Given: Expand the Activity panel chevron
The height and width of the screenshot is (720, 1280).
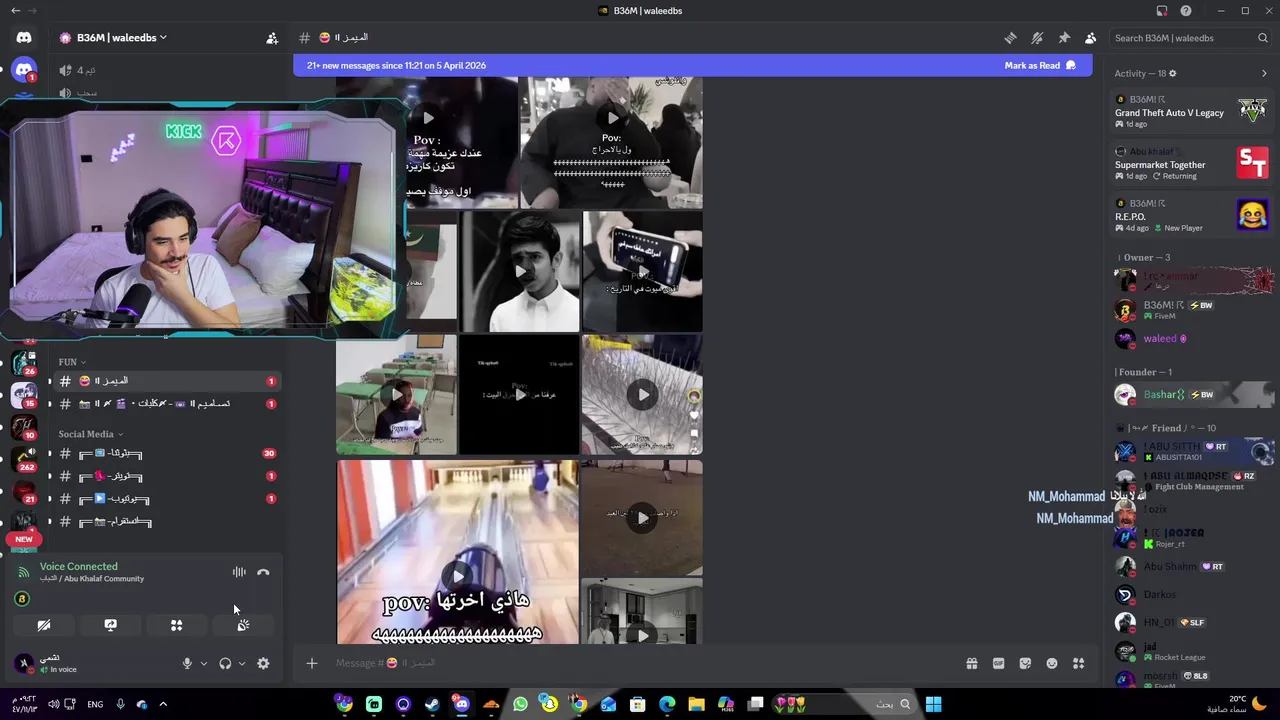Looking at the screenshot, I should tap(1264, 73).
